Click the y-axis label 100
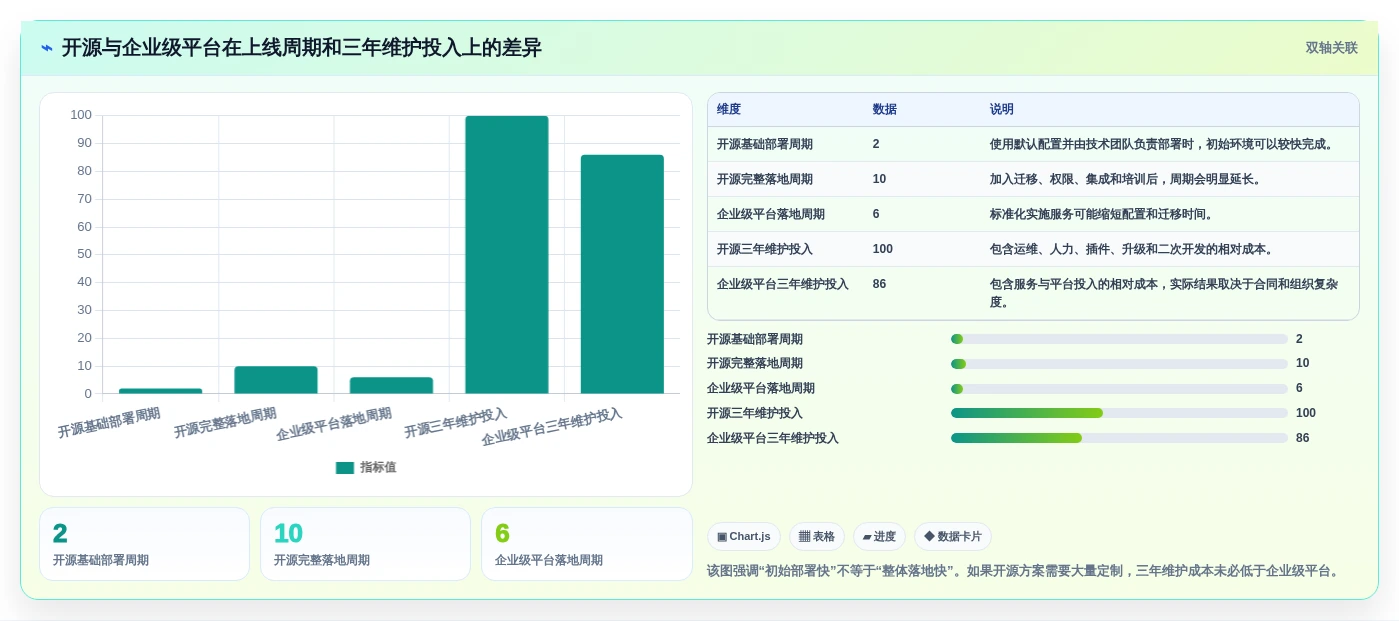Image resolution: width=1399 pixels, height=621 pixels. click(81, 115)
